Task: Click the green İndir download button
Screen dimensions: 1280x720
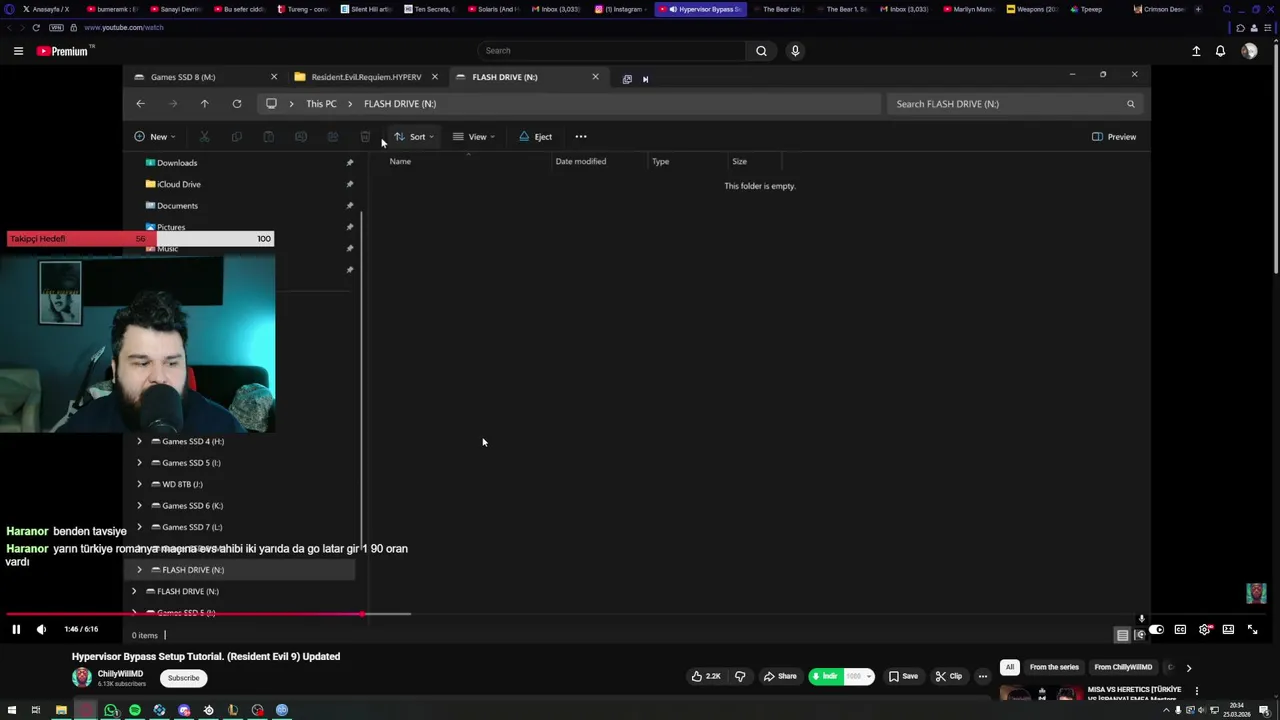Action: pyautogui.click(x=825, y=677)
